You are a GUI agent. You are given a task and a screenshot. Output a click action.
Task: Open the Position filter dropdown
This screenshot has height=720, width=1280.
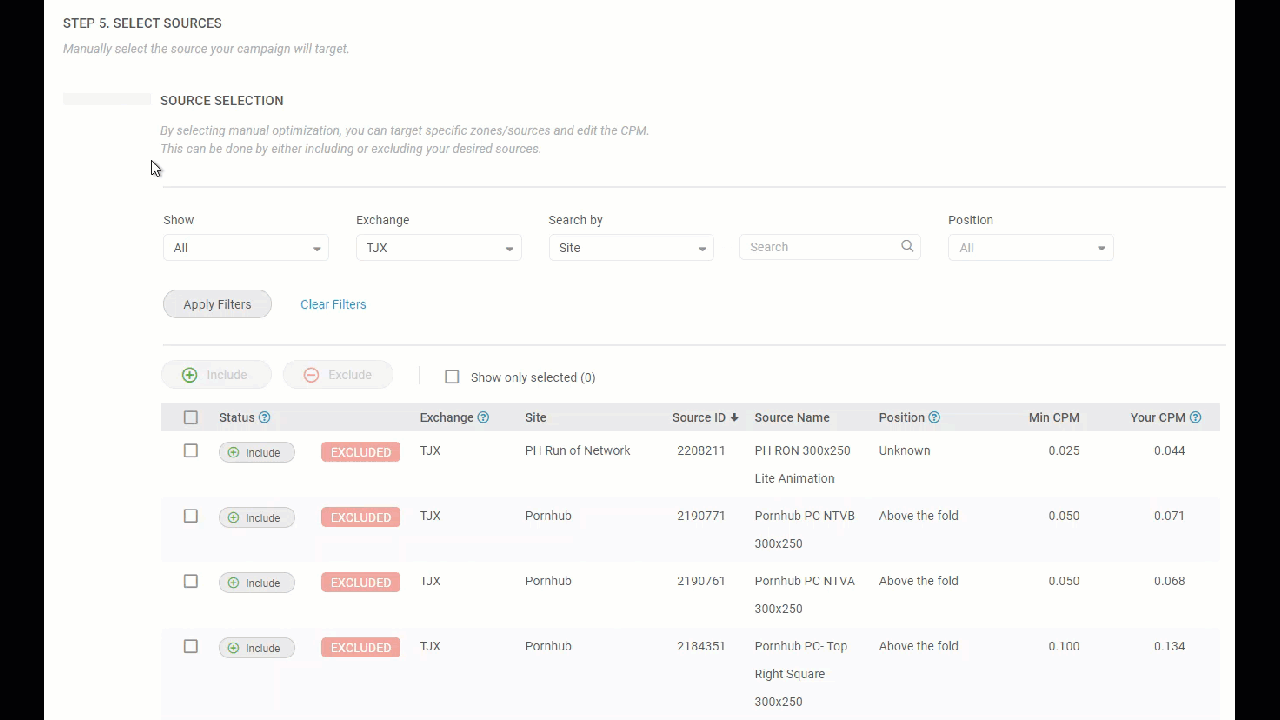tap(1030, 248)
